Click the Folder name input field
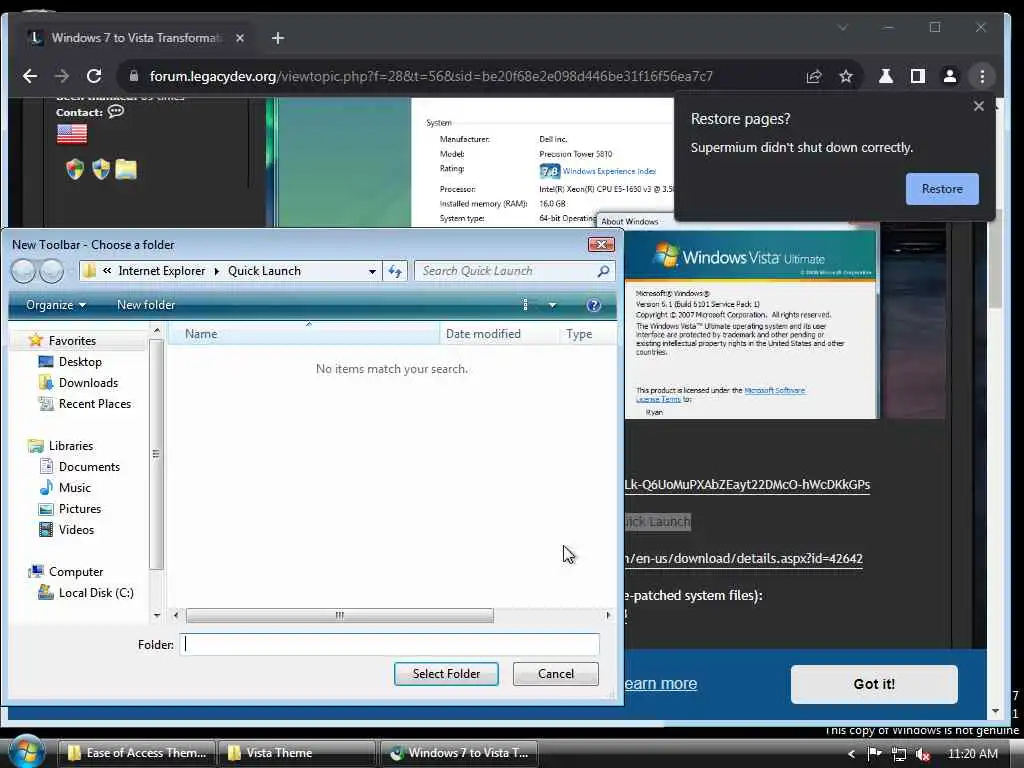Viewport: 1024px width, 768px height. coord(389,645)
